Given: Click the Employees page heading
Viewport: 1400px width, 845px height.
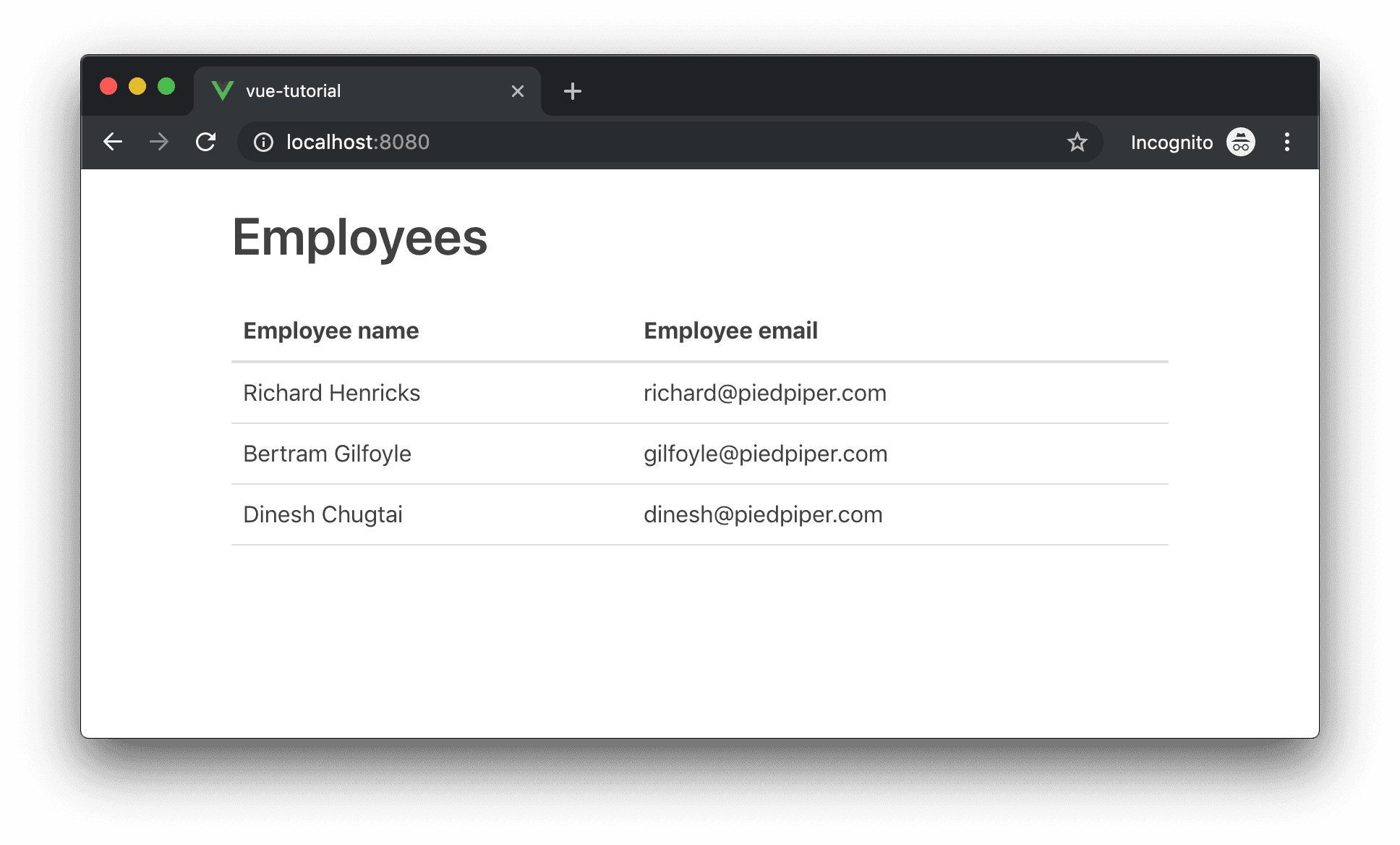Looking at the screenshot, I should tap(360, 237).
